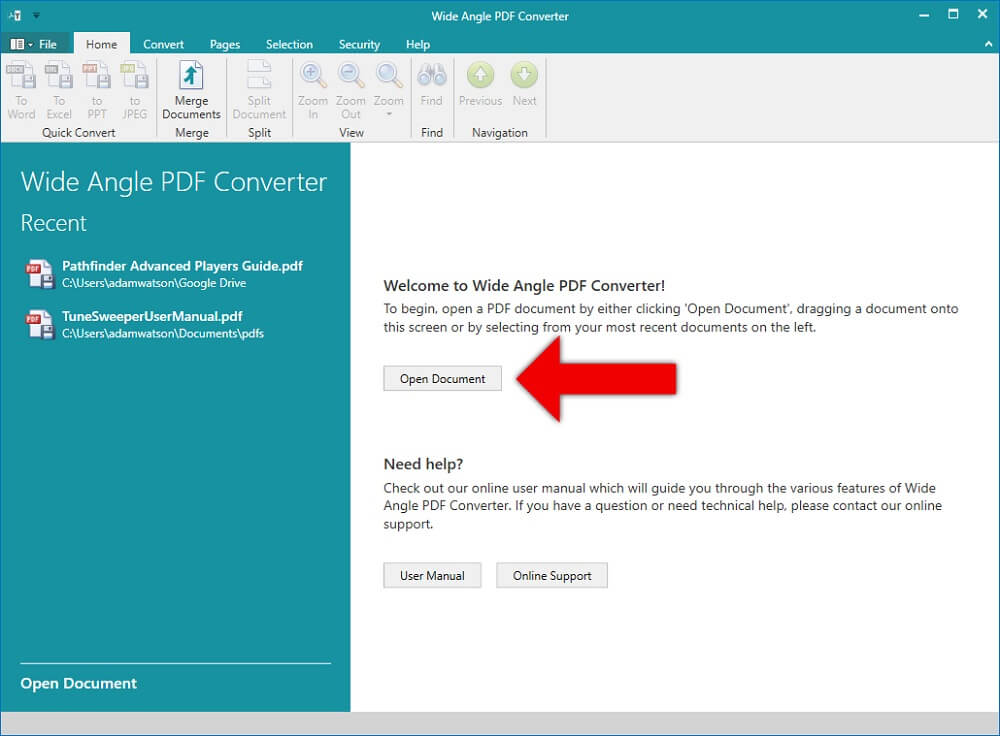Click the Split Document icon
This screenshot has width=1000, height=736.
pos(259,78)
